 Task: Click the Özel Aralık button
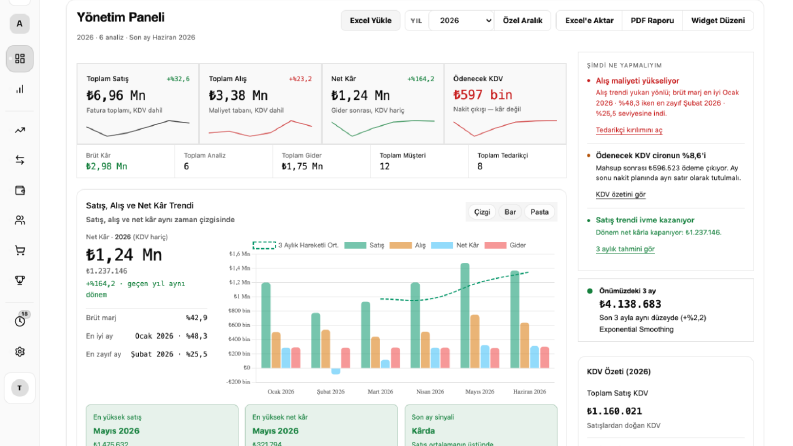522,21
